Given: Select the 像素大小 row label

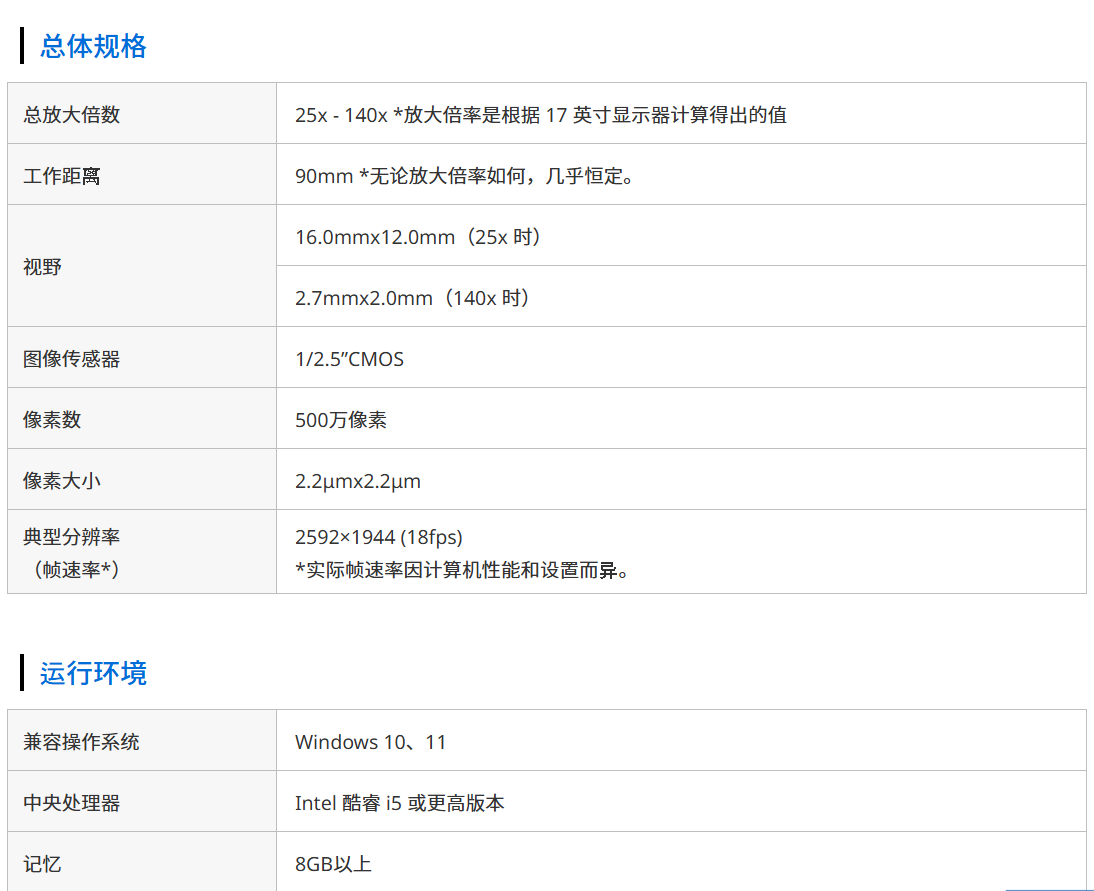Looking at the screenshot, I should point(61,481).
